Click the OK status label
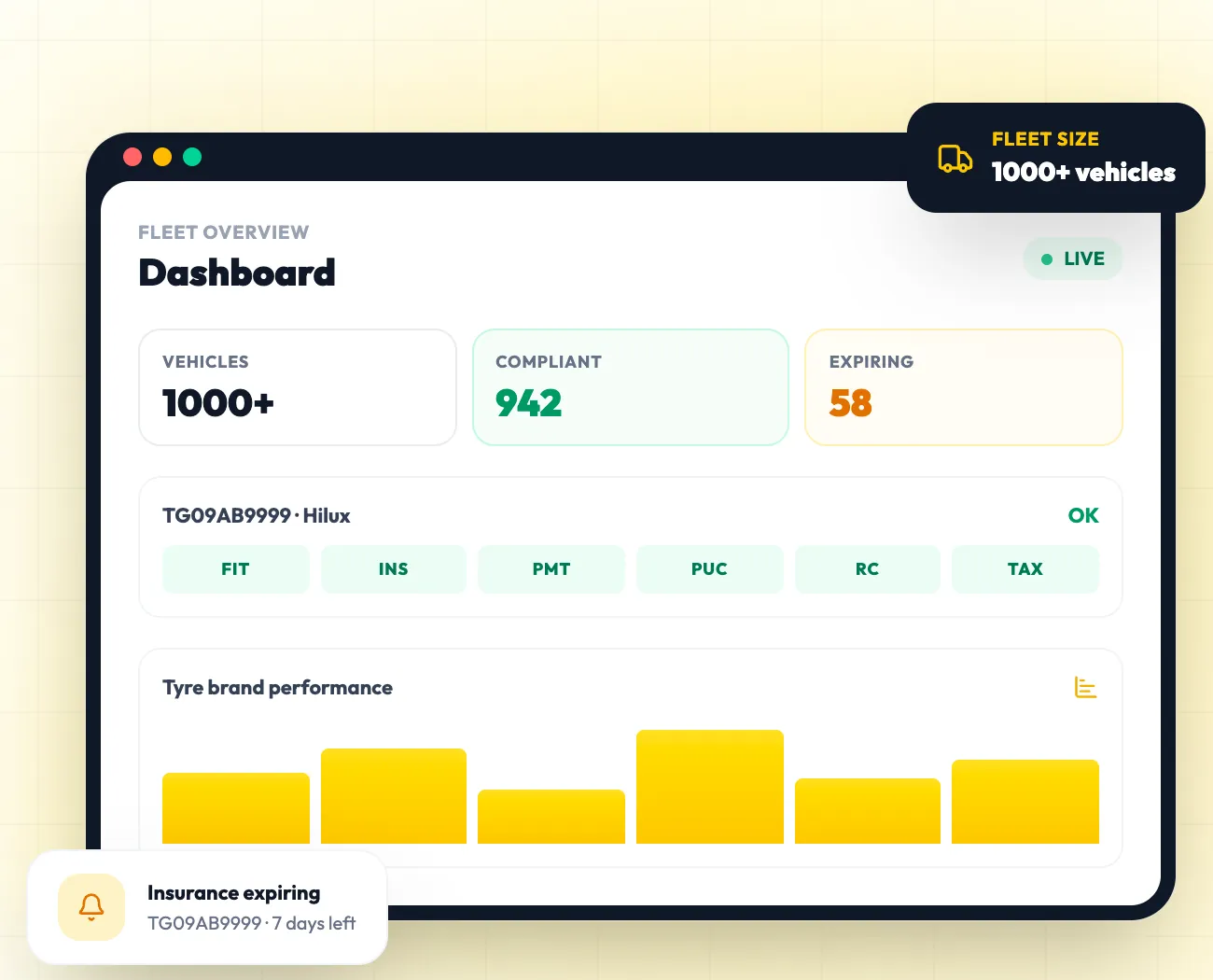The image size is (1213, 980). (1083, 516)
